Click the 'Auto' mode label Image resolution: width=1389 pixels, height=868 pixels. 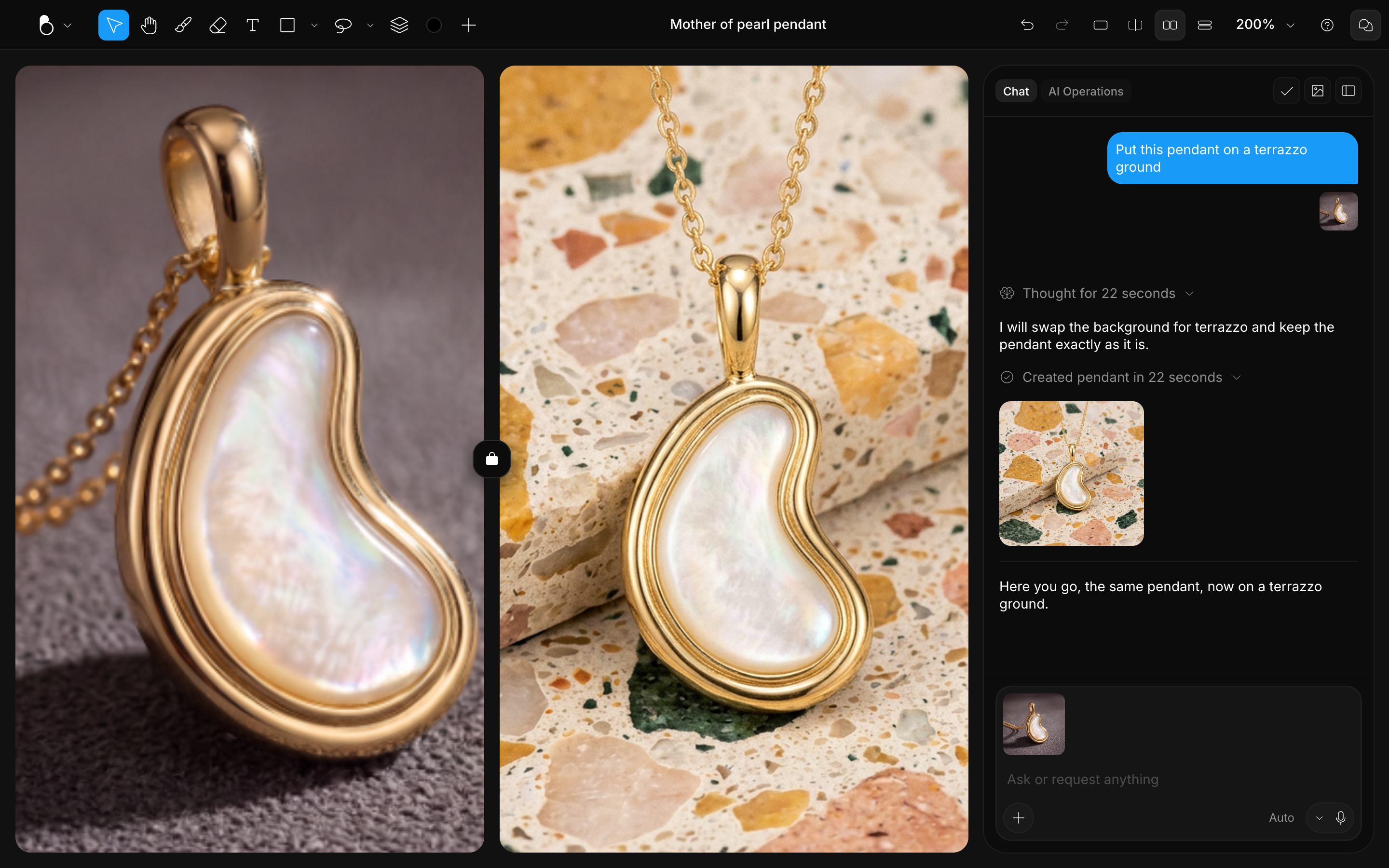click(x=1281, y=817)
